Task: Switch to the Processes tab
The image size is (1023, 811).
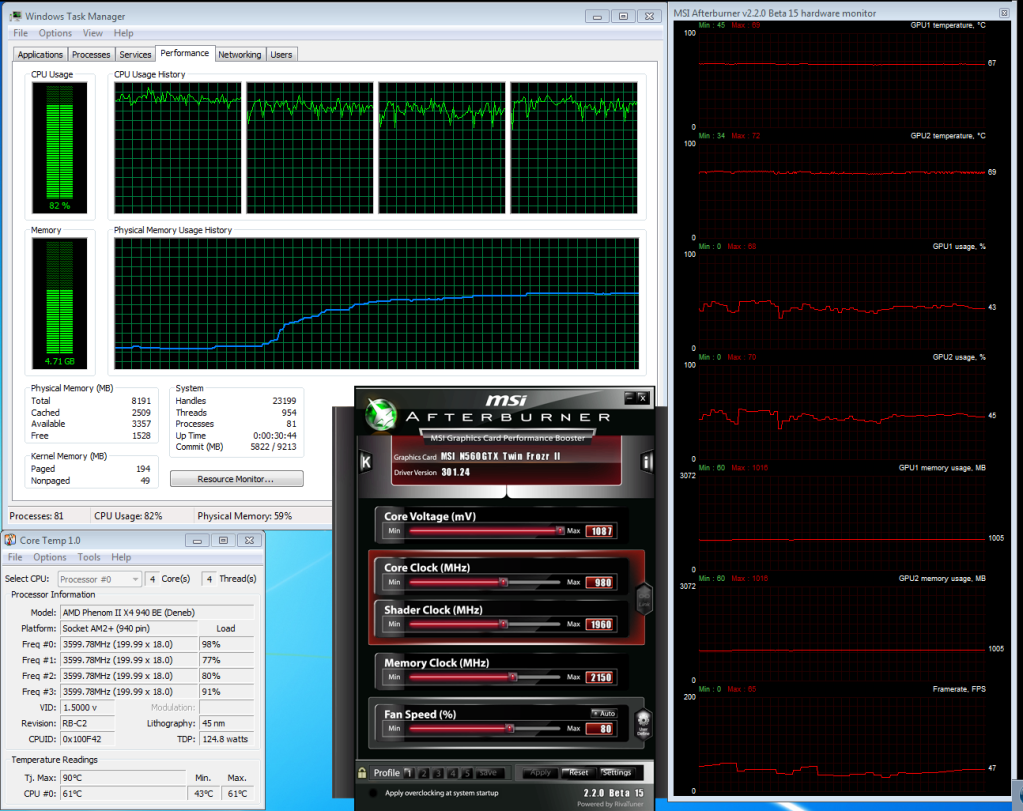Action: pyautogui.click(x=91, y=55)
